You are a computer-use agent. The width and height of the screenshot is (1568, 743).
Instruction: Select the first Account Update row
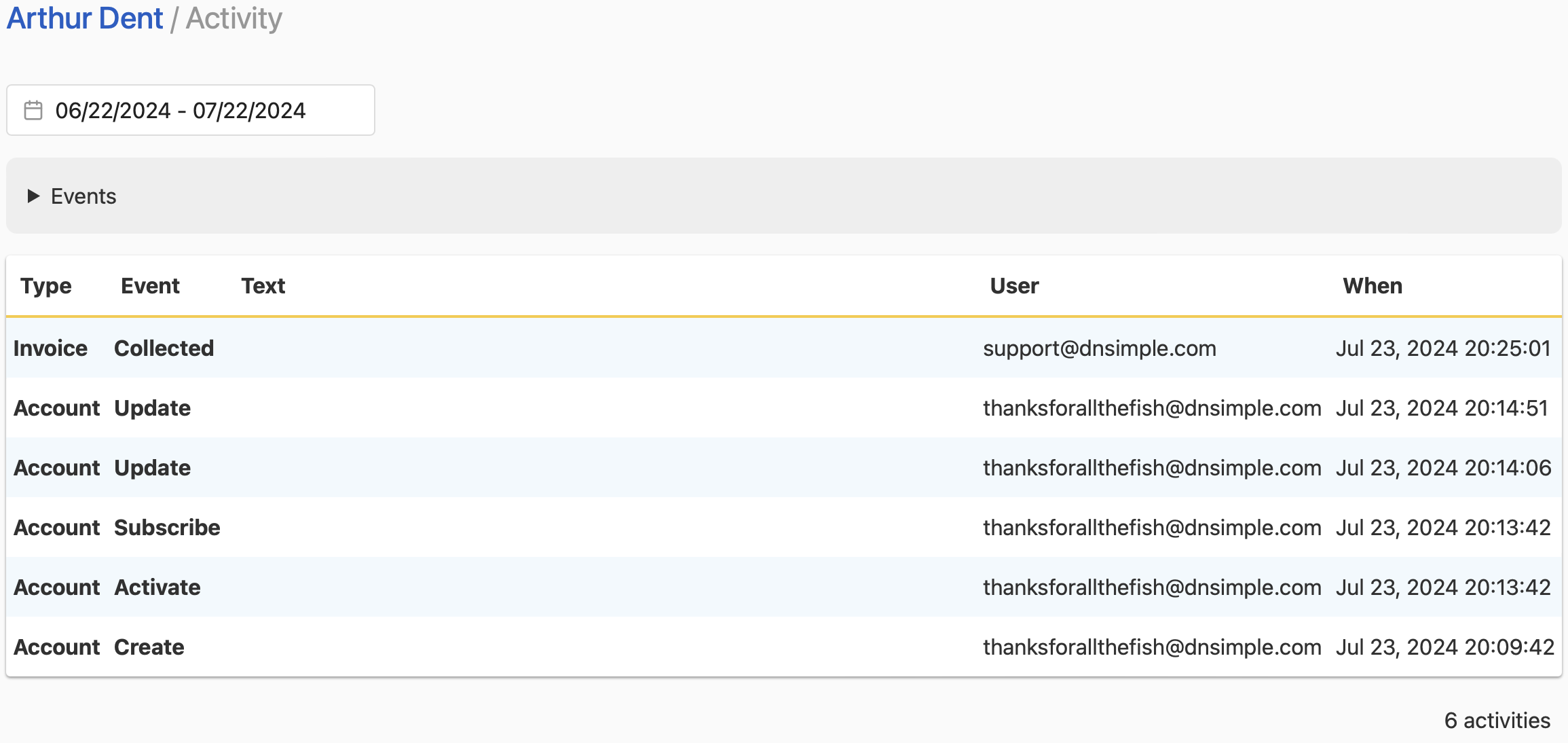click(x=475, y=407)
